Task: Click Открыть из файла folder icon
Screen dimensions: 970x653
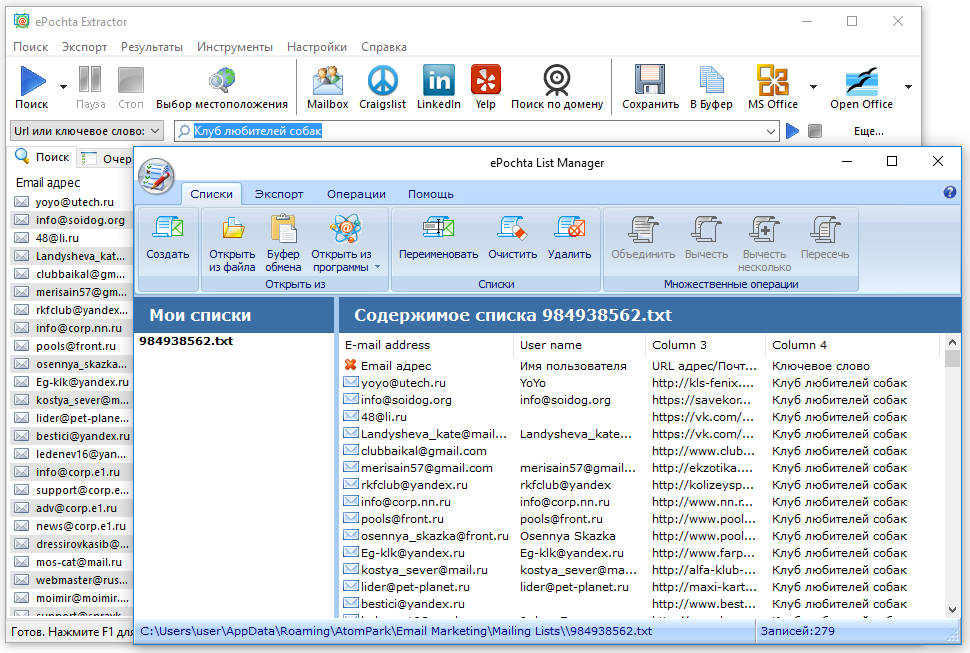Action: (233, 228)
